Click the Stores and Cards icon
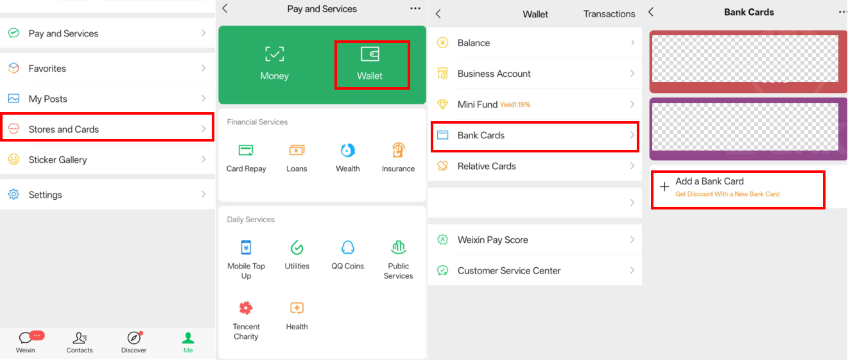This screenshot has width=848, height=360. (14, 129)
